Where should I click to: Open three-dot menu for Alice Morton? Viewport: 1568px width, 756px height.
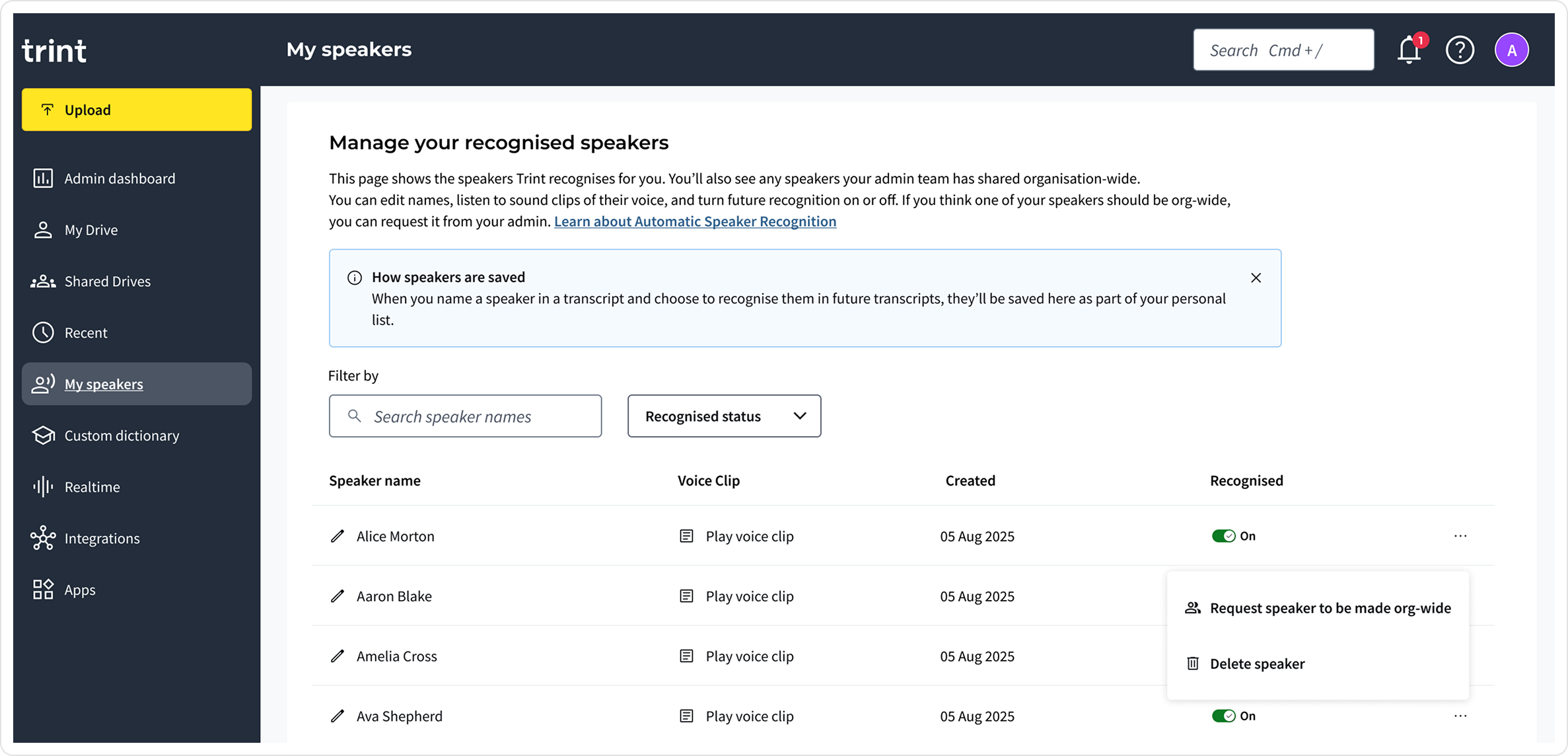tap(1460, 536)
